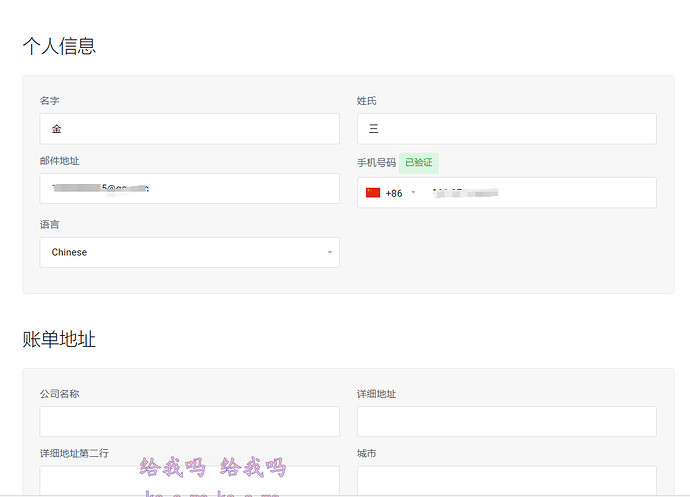Click the 姓氏 label text

[x=367, y=101]
